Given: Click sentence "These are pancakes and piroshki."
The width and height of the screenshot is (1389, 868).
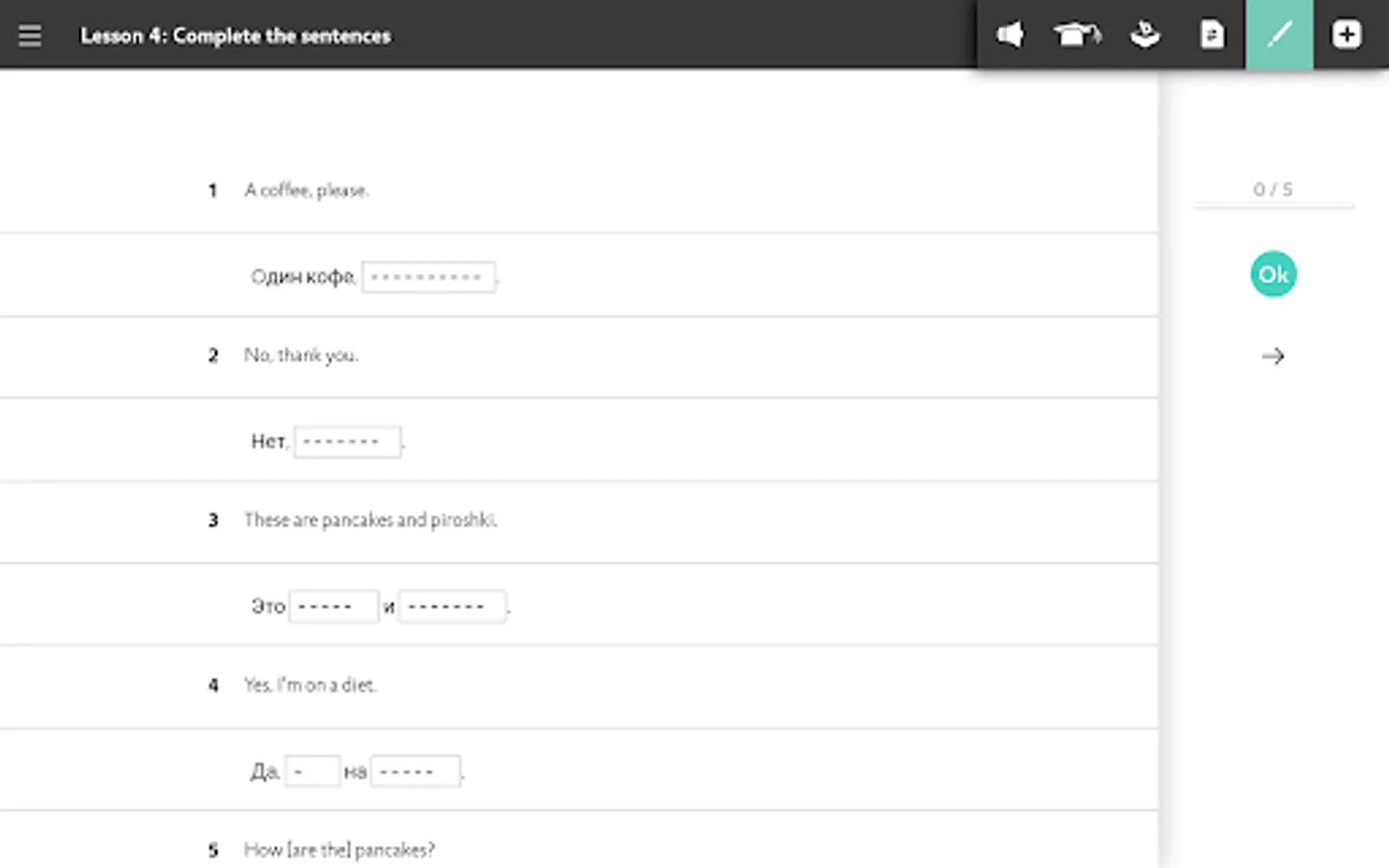Looking at the screenshot, I should [x=370, y=521].
